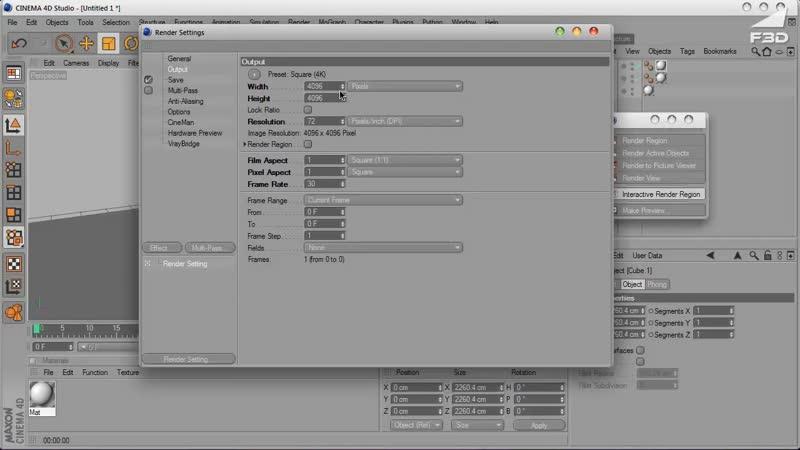Image resolution: width=800 pixels, height=450 pixels.
Task: Uncheck the Save settings checkbox
Action: (x=148, y=80)
